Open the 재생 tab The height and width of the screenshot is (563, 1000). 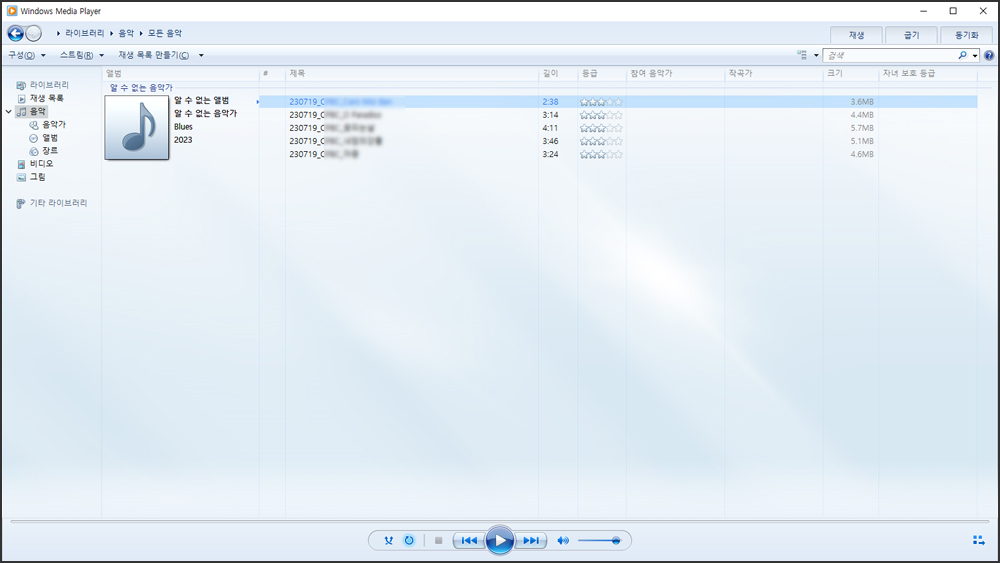tap(856, 35)
